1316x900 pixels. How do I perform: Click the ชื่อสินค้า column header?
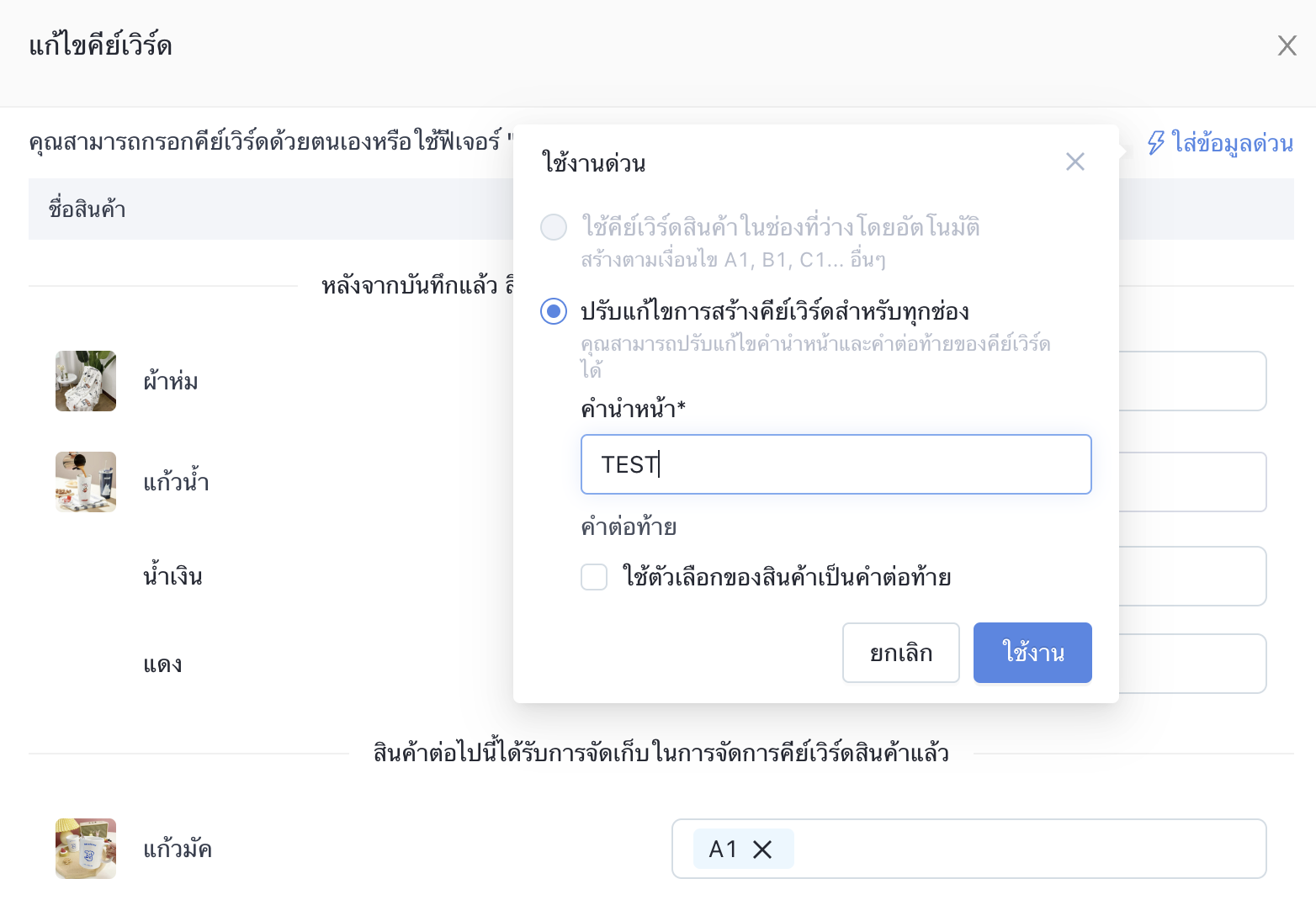(87, 209)
